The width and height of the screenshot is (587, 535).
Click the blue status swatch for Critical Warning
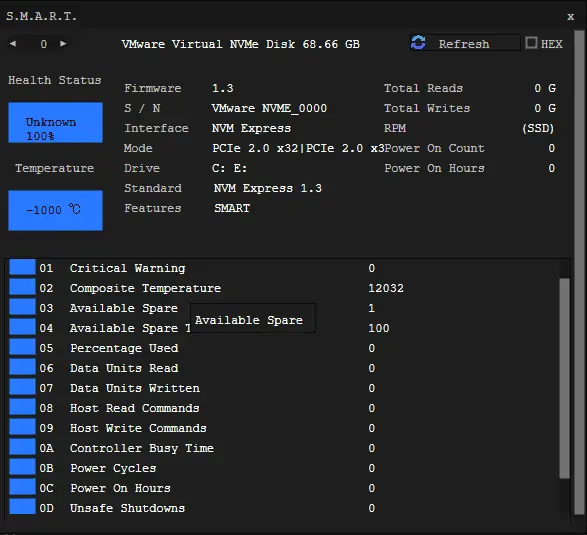point(22,268)
